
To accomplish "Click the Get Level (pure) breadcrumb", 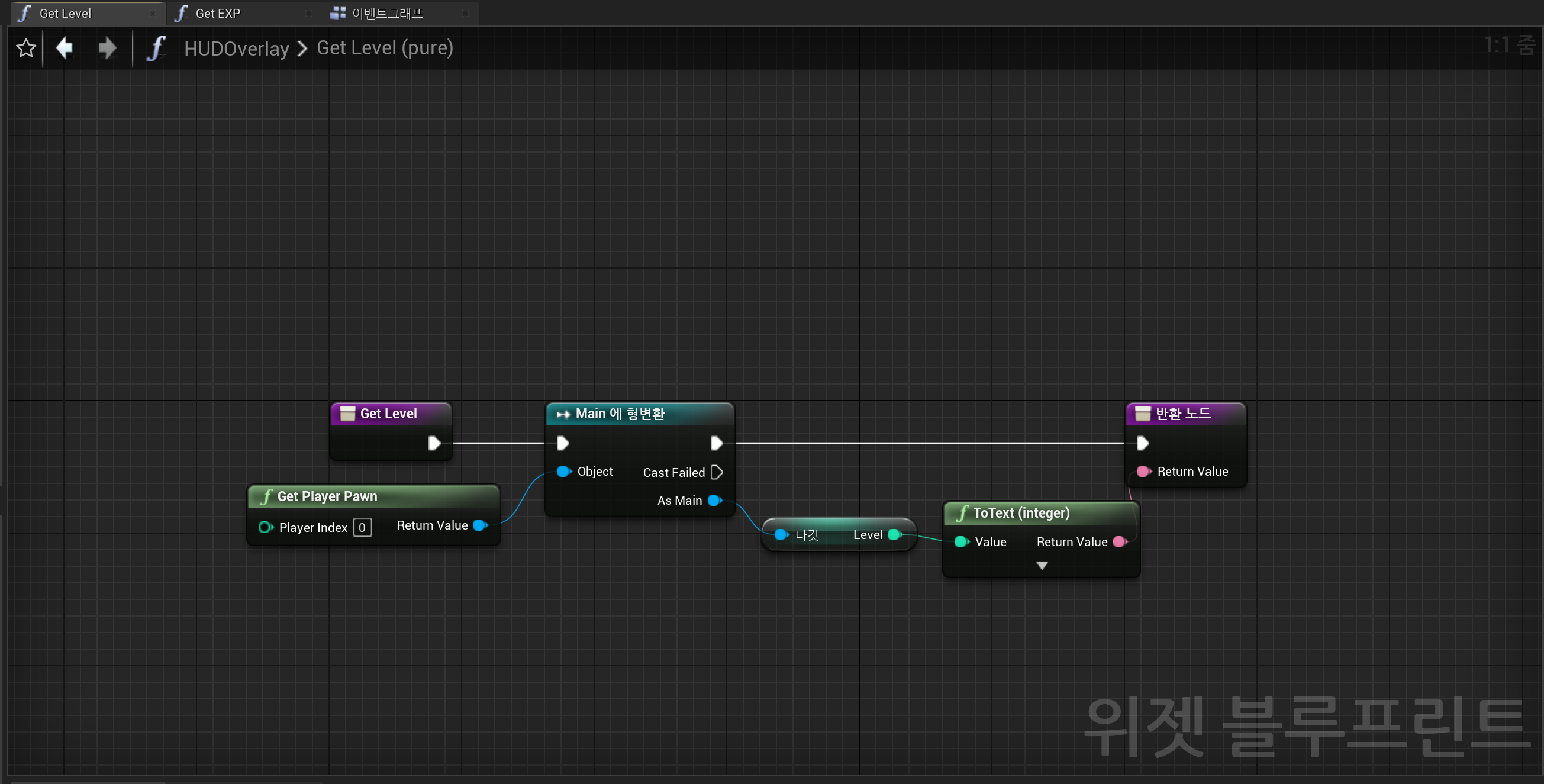I will [385, 47].
